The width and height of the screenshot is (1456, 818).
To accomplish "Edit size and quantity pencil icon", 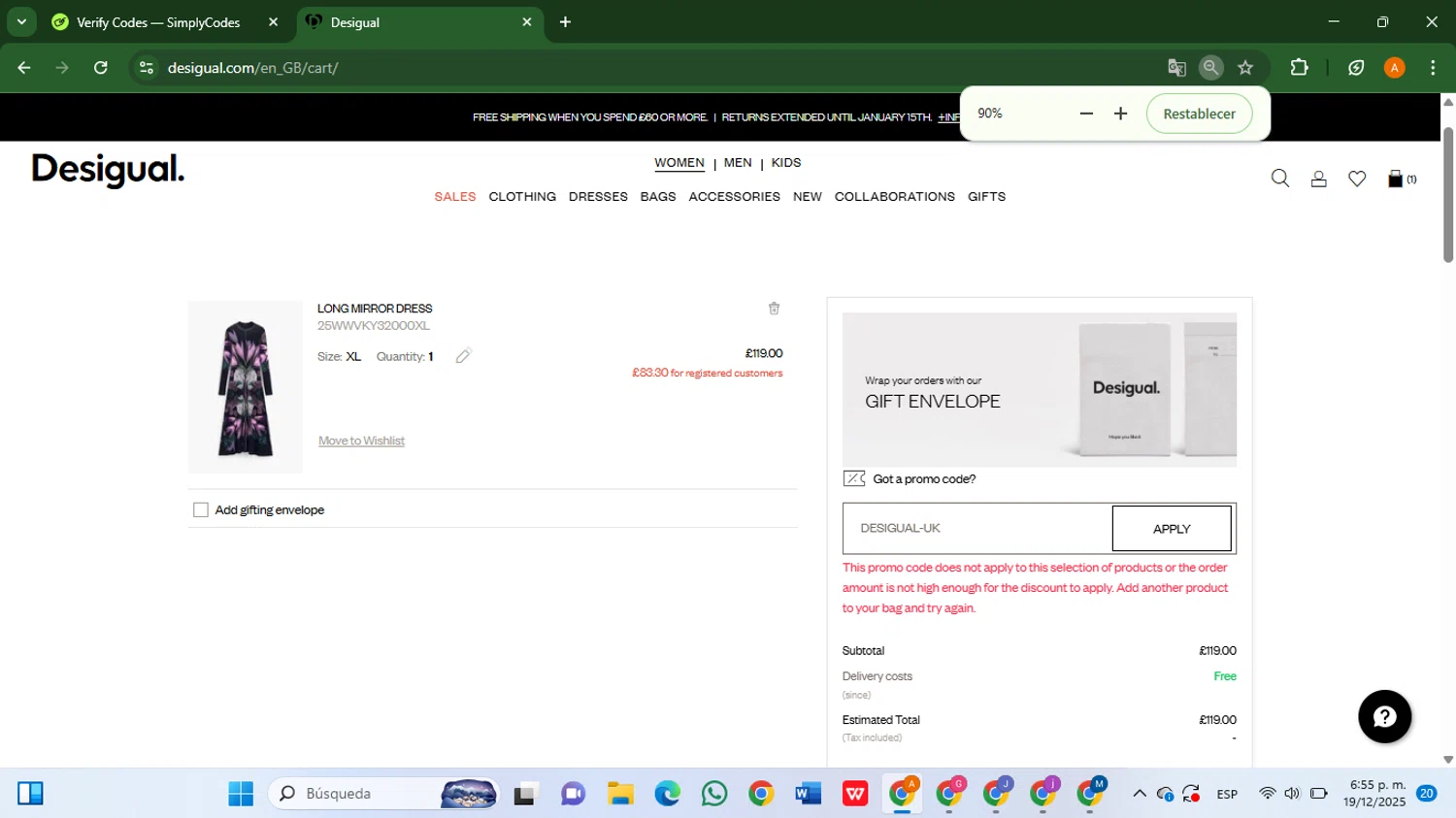I will point(463,356).
